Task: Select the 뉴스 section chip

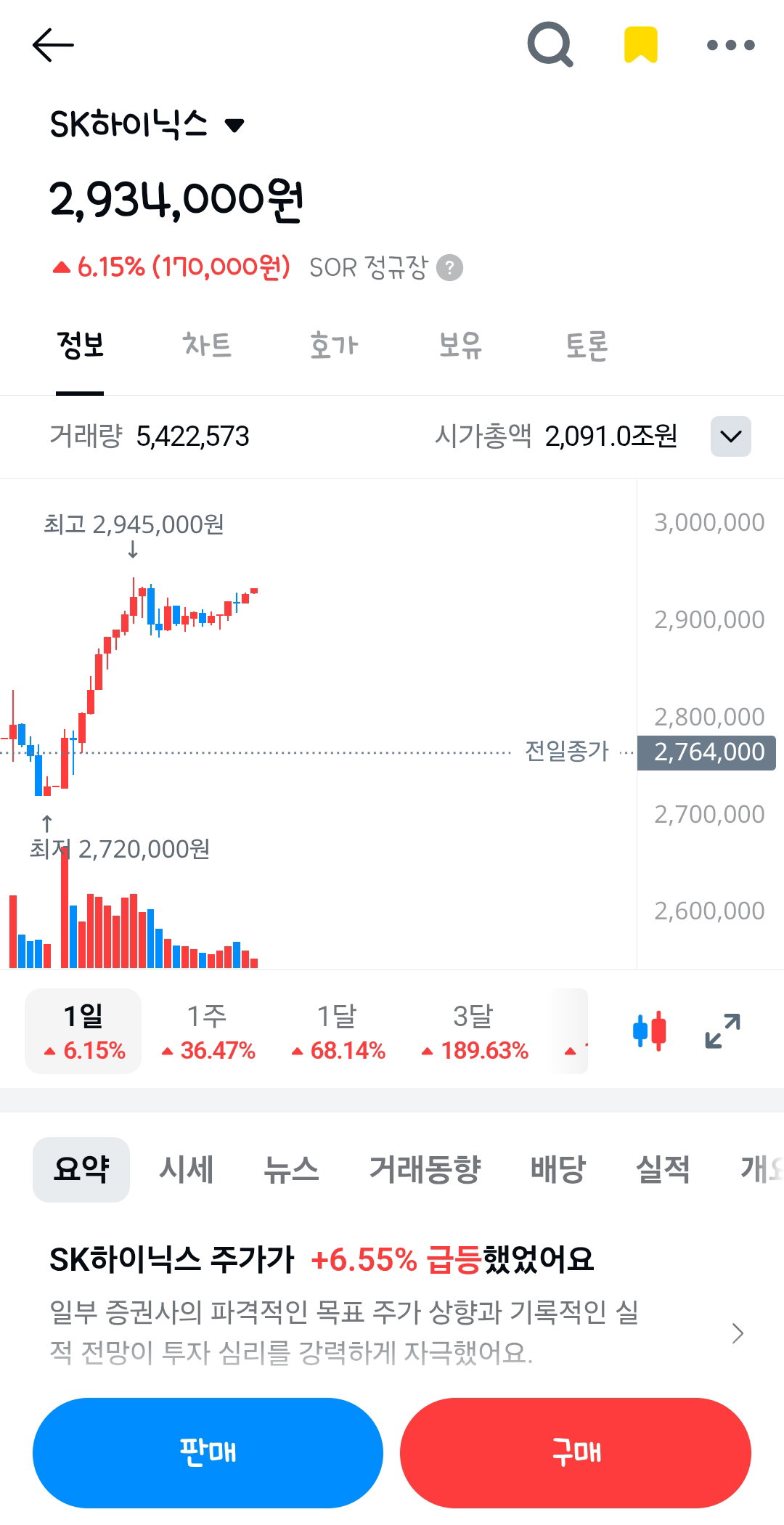Action: [x=291, y=1170]
